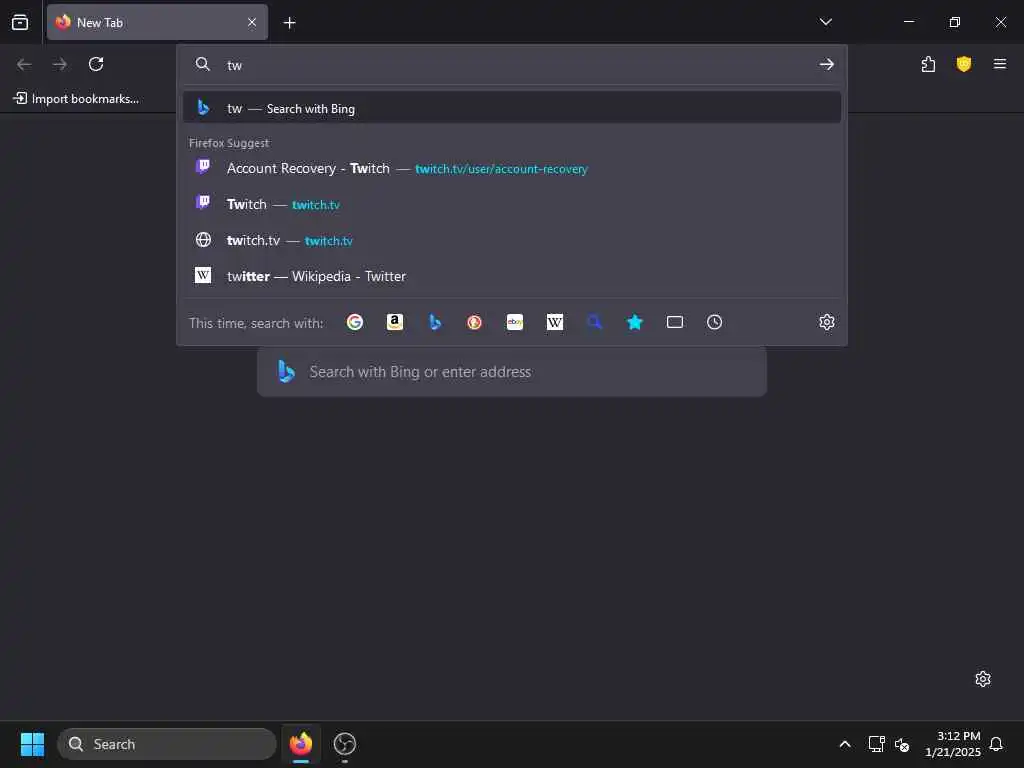Search bookmarks using the star icon
This screenshot has width=1024, height=768.
click(x=635, y=322)
